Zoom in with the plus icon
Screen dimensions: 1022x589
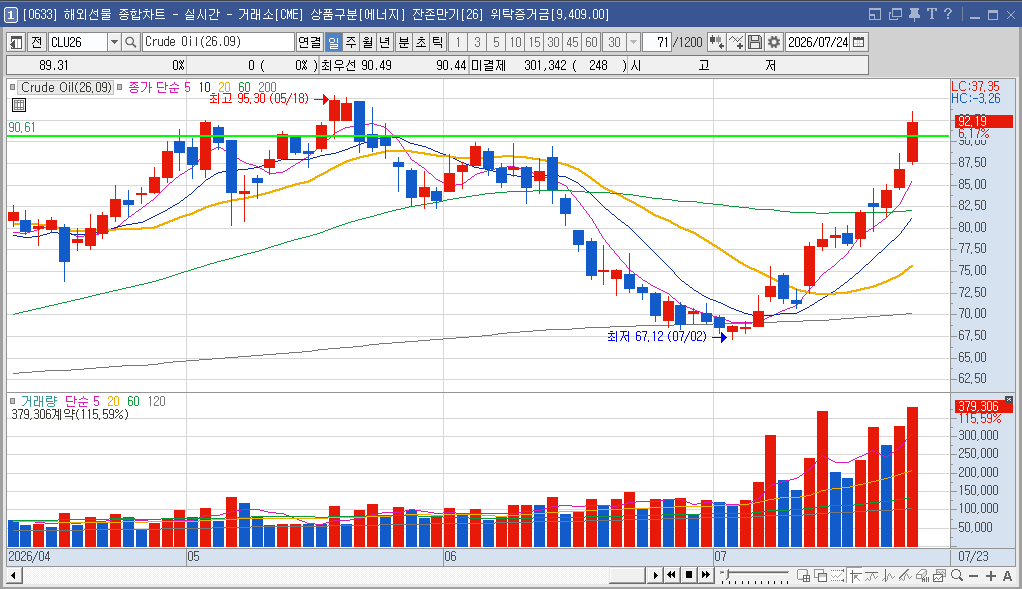click(991, 577)
